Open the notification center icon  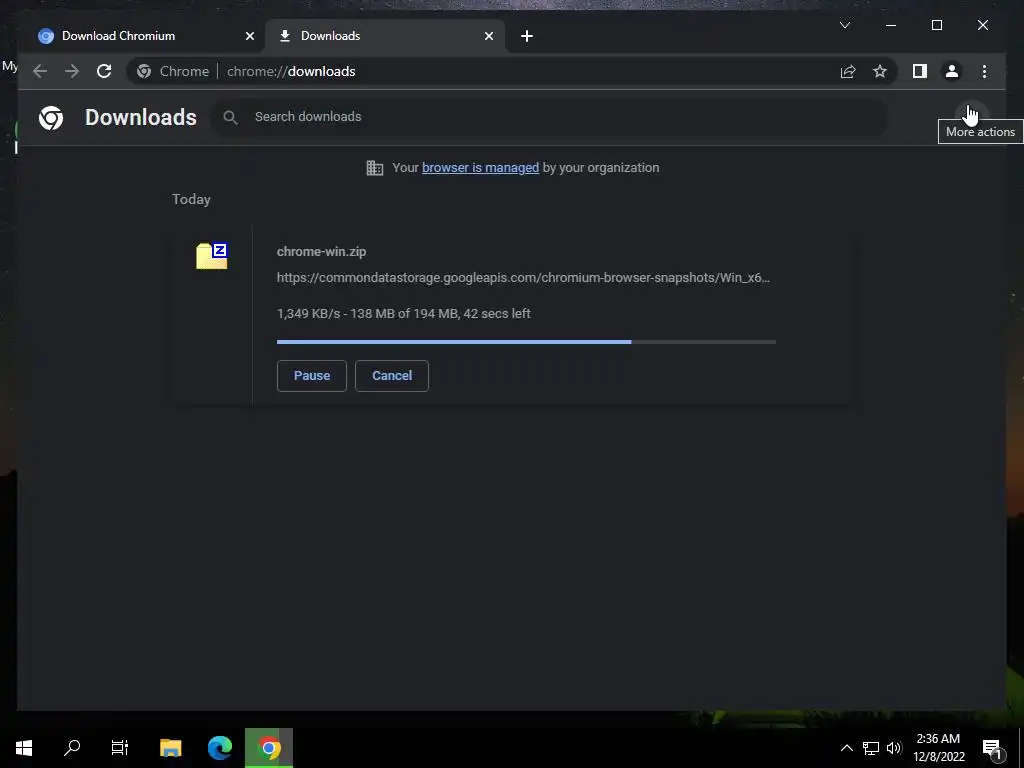pyautogui.click(x=992, y=748)
